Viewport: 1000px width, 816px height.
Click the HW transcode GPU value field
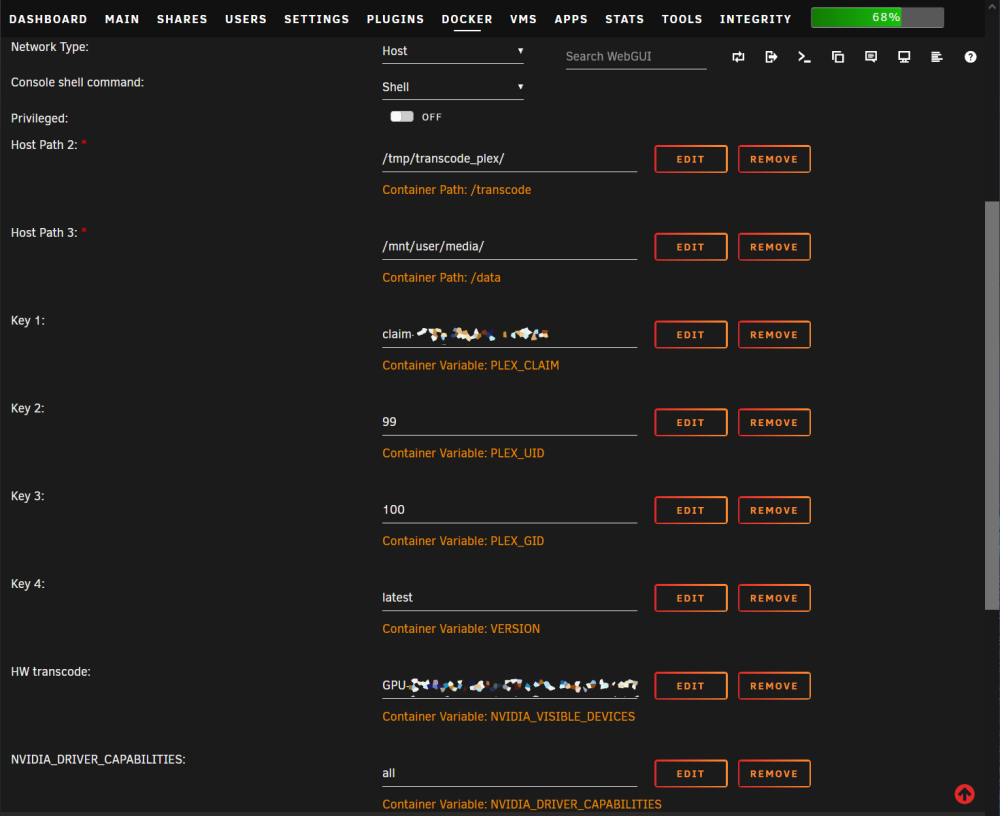point(510,686)
